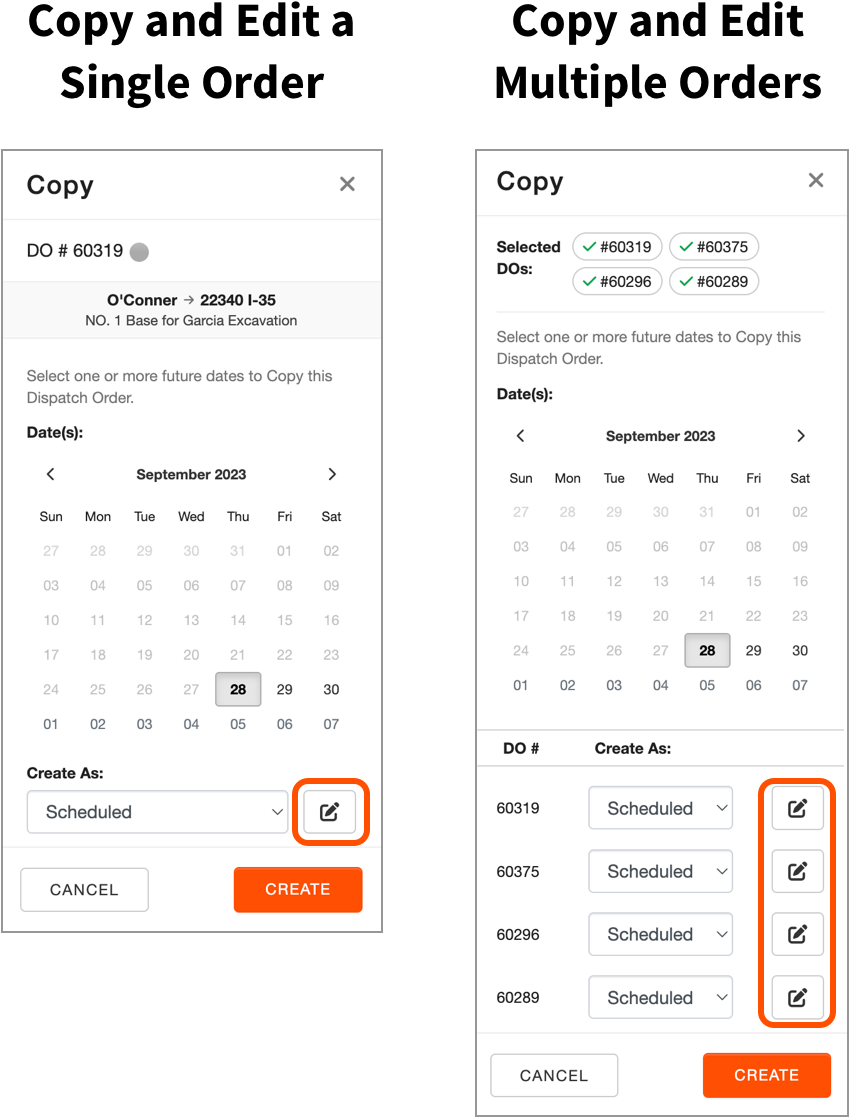Click edit icon for DO 60375 row

(797, 871)
